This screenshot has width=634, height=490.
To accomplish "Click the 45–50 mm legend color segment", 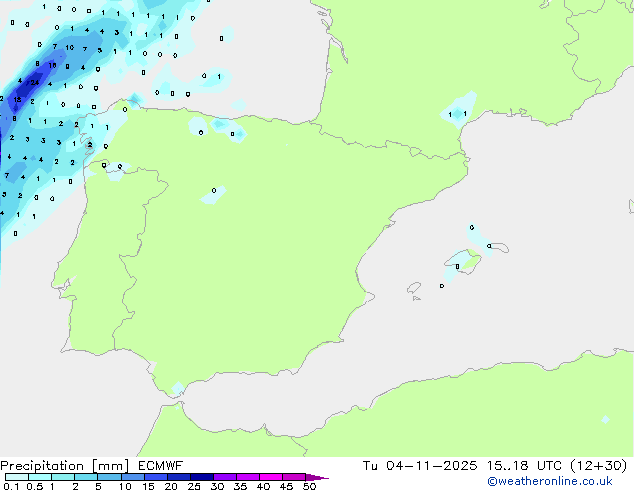I will pyautogui.click(x=294, y=477).
